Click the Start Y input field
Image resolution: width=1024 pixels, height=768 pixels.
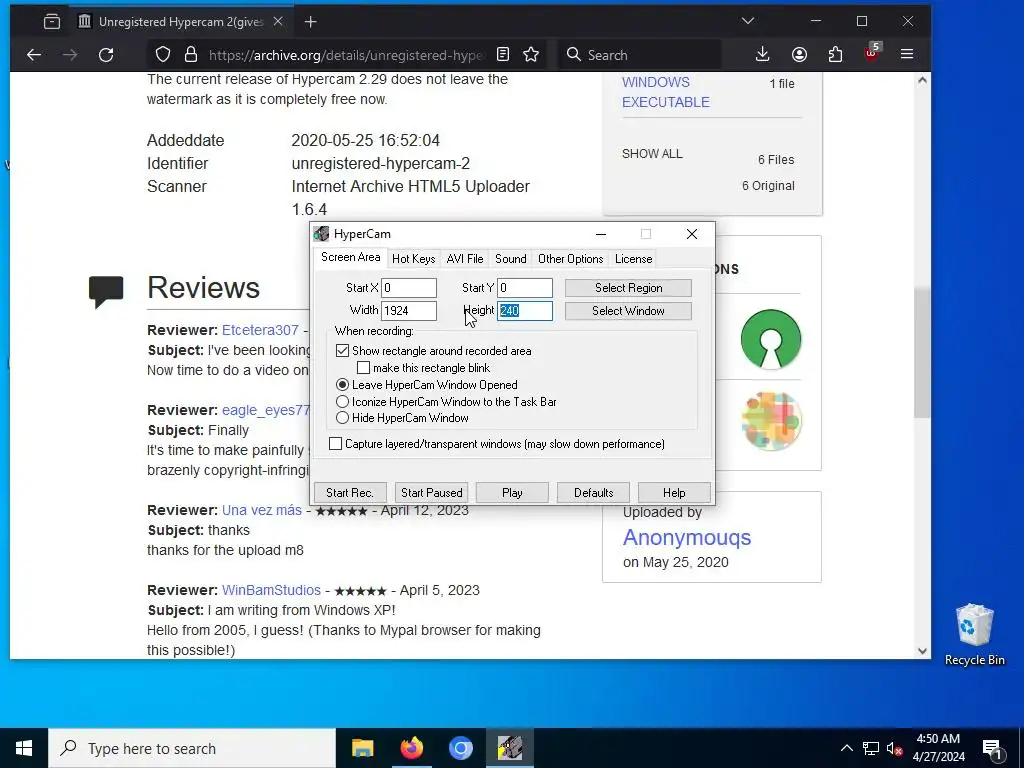525,288
